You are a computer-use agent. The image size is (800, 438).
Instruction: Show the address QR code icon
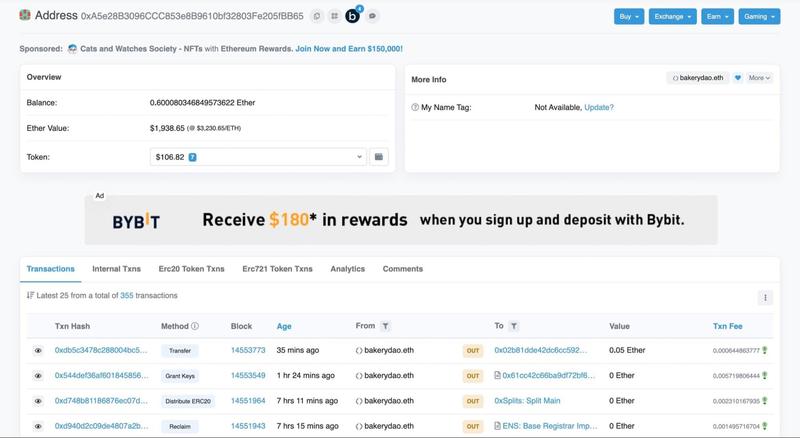point(334,16)
